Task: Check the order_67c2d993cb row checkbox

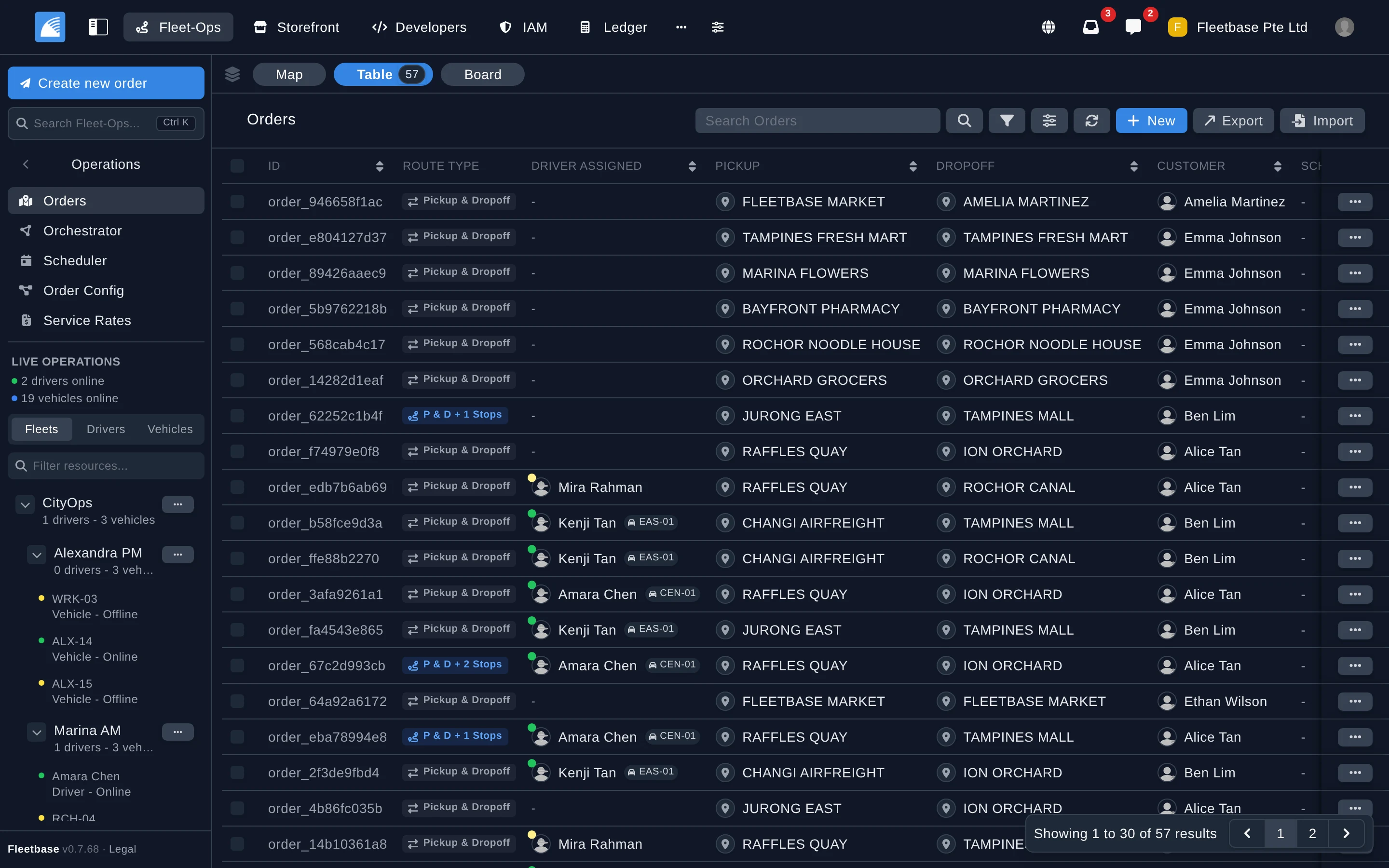Action: pyautogui.click(x=237, y=665)
